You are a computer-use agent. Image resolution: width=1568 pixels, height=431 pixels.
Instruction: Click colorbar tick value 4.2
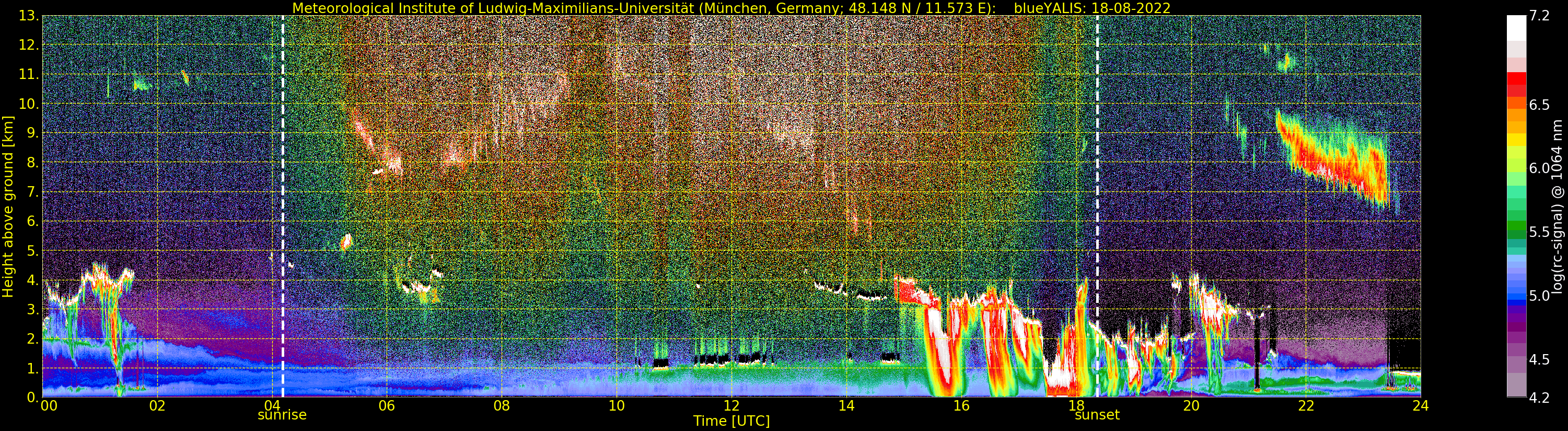(1539, 398)
